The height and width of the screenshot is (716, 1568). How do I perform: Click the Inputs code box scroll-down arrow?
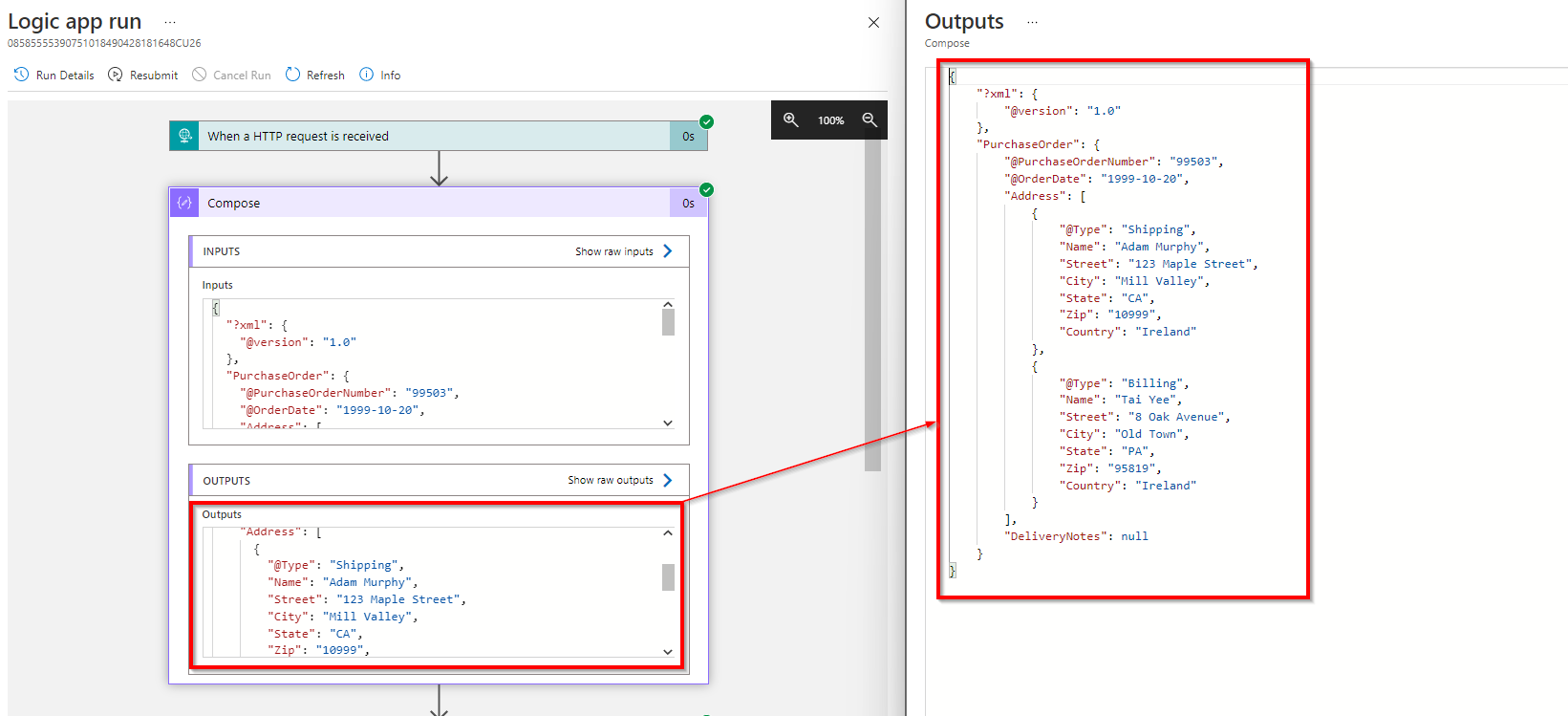(x=668, y=423)
